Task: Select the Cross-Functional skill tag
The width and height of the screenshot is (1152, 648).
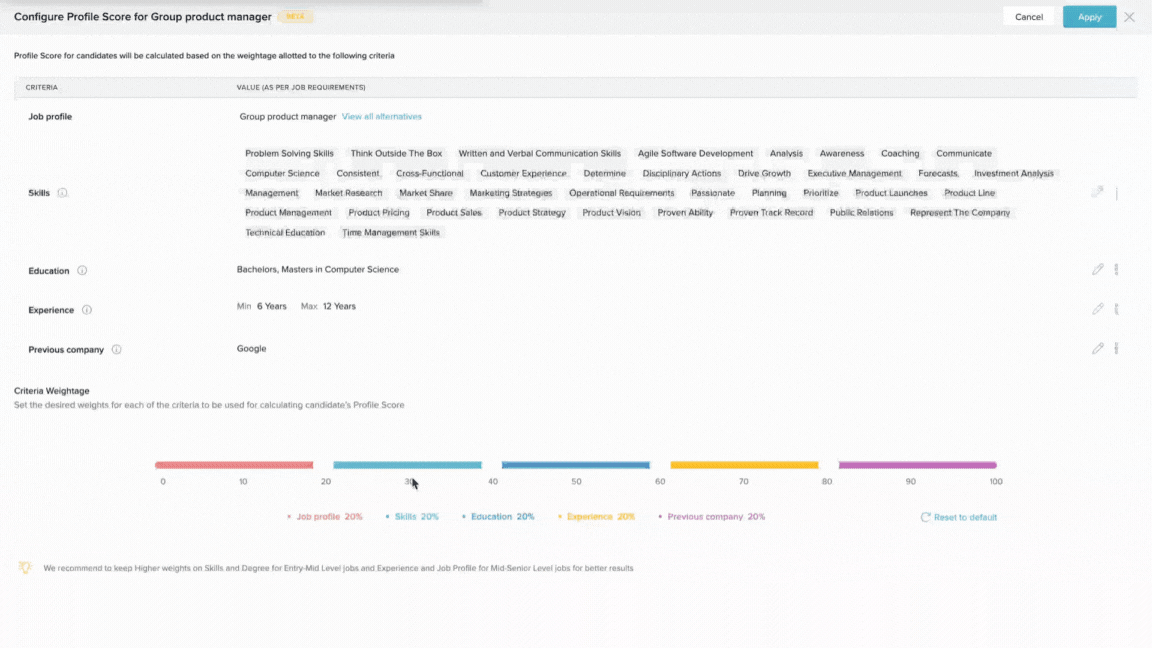Action: 430,173
